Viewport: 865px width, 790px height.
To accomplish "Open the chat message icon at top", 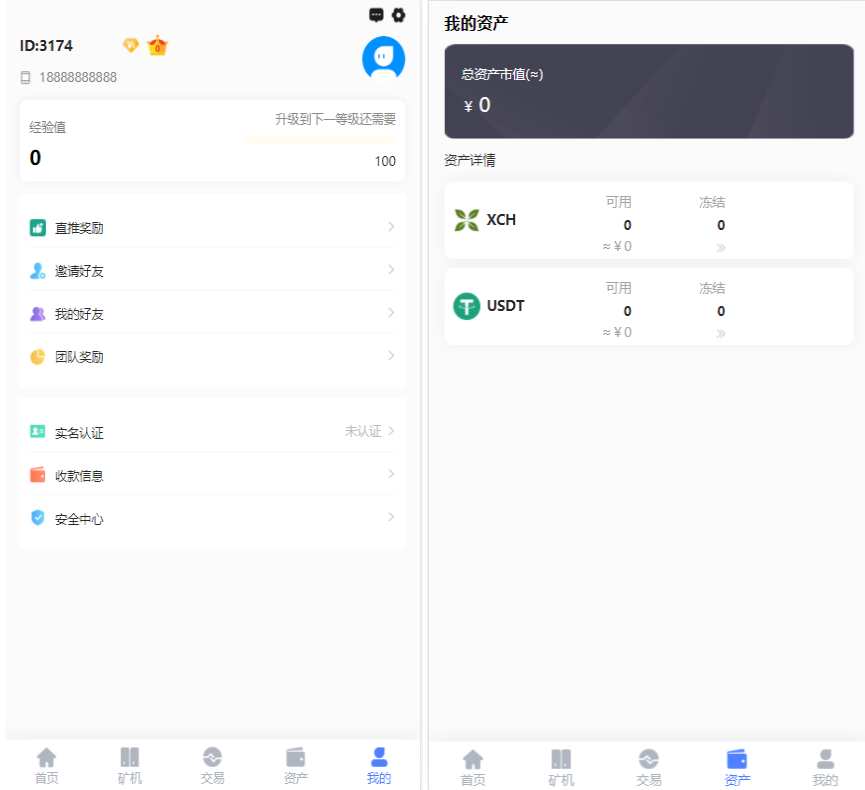I will click(377, 14).
